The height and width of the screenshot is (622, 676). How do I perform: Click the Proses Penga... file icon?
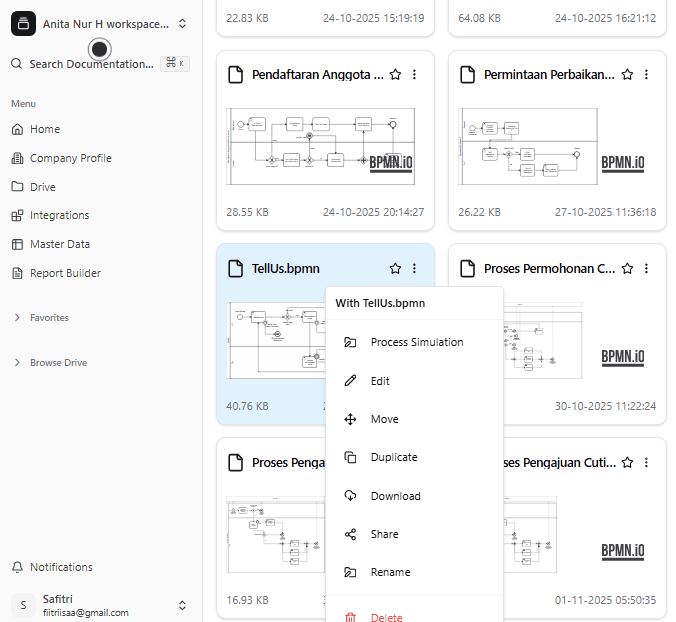[235, 463]
